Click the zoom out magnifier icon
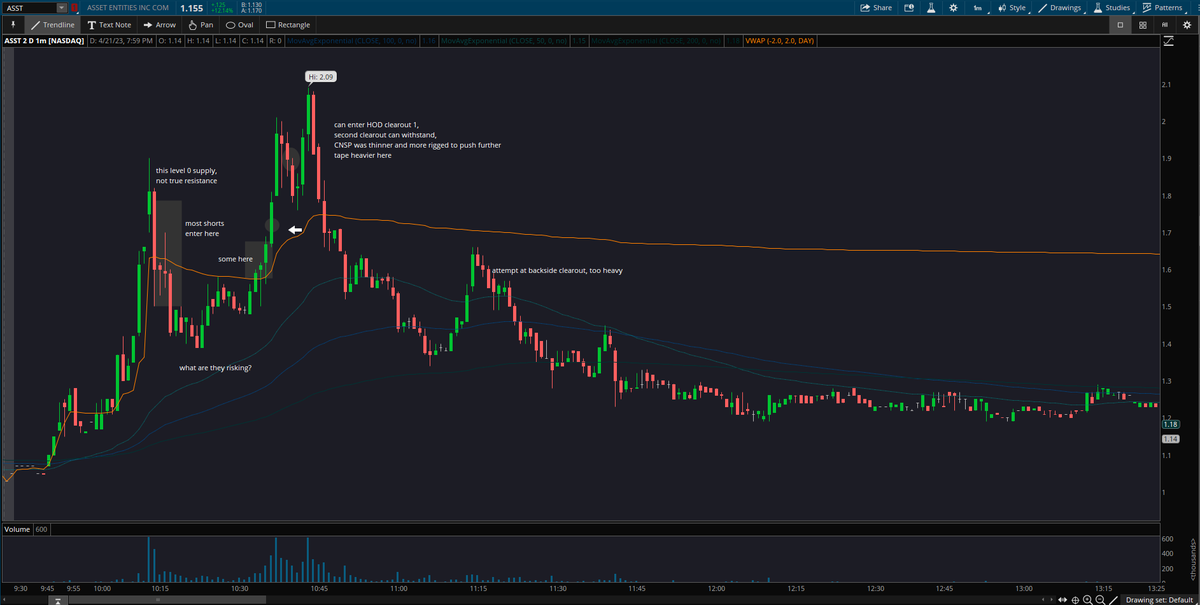This screenshot has height=605, width=1200. (x=1100, y=600)
